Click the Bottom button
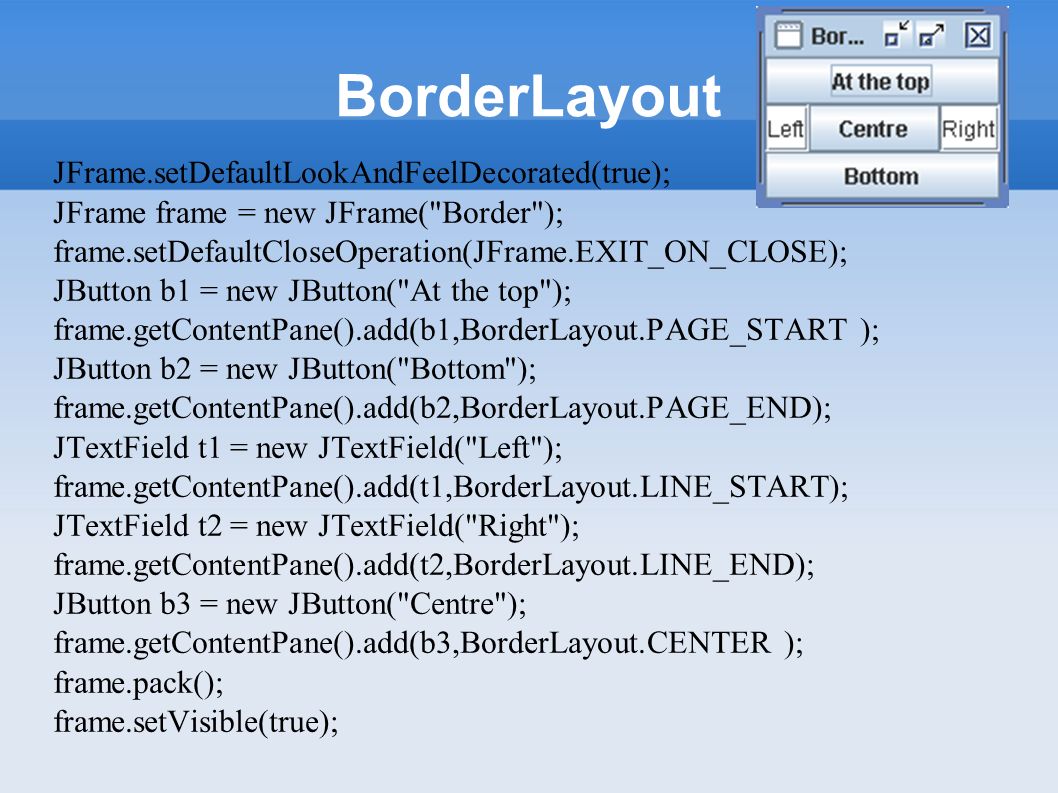1058x793 pixels. point(882,176)
